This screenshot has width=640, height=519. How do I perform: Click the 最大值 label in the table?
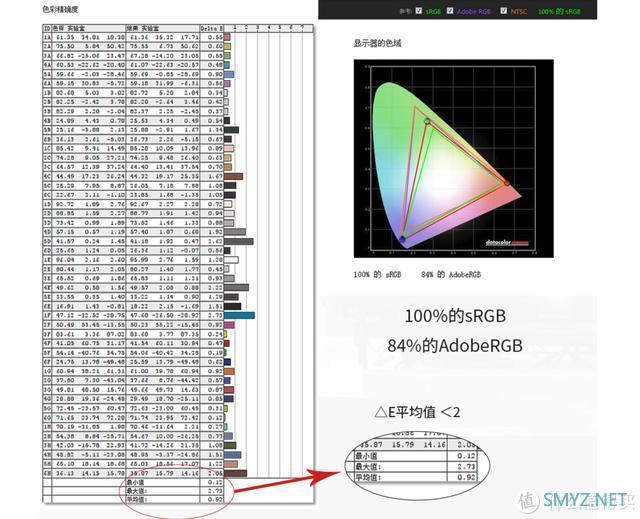(137, 491)
